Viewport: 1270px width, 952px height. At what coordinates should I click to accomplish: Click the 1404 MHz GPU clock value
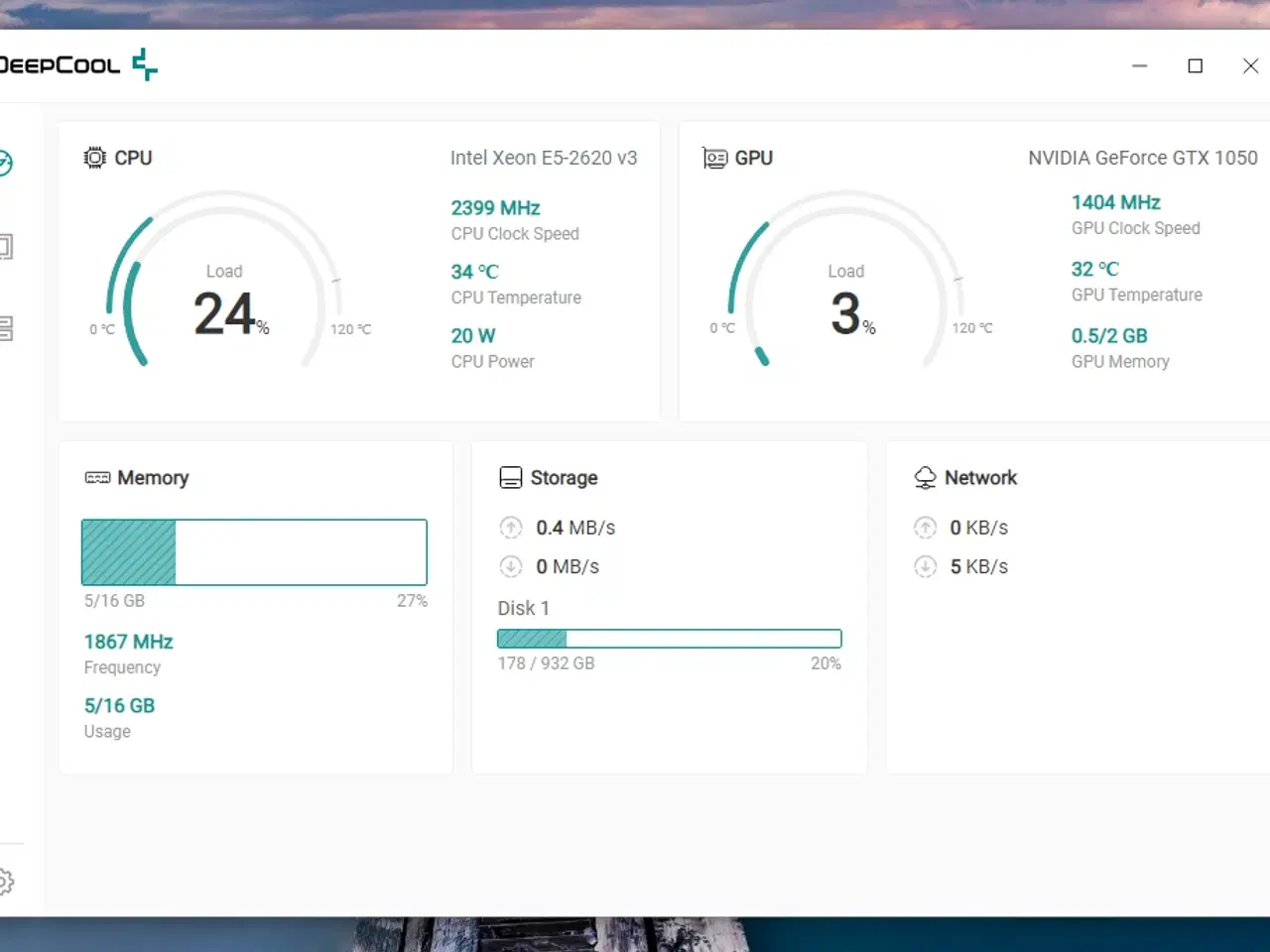[x=1115, y=202]
